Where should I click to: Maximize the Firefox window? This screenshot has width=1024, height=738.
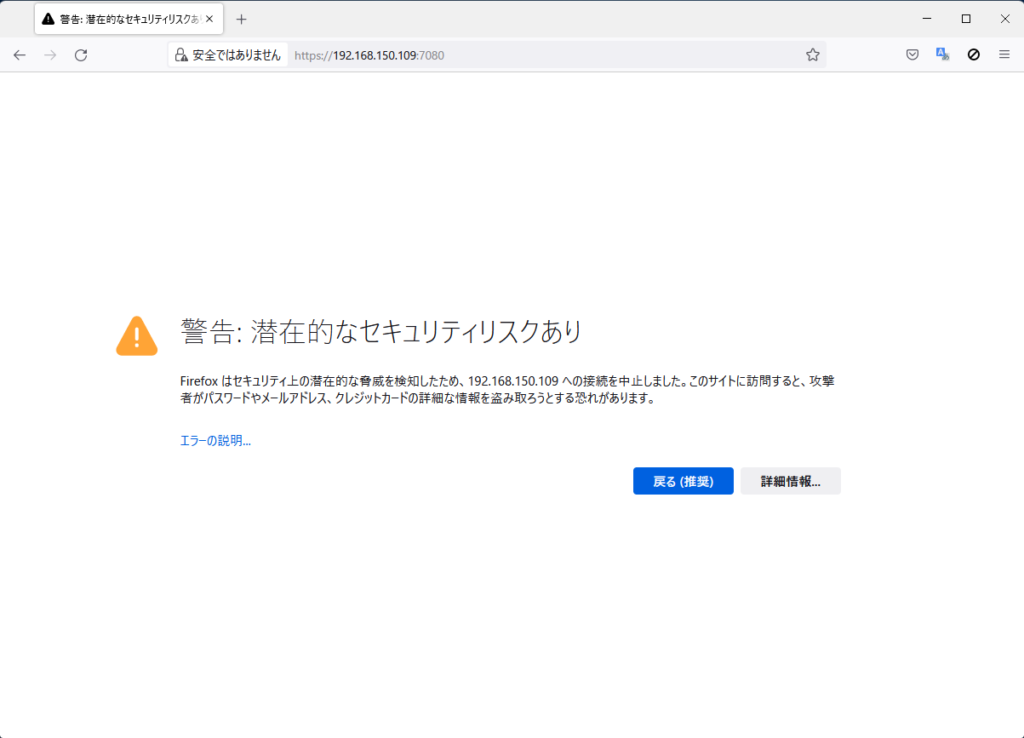966,18
